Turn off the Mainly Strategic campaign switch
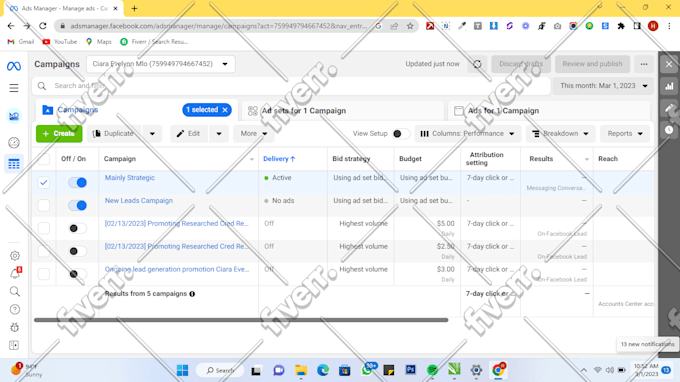This screenshot has height=382, width=680. tap(78, 183)
